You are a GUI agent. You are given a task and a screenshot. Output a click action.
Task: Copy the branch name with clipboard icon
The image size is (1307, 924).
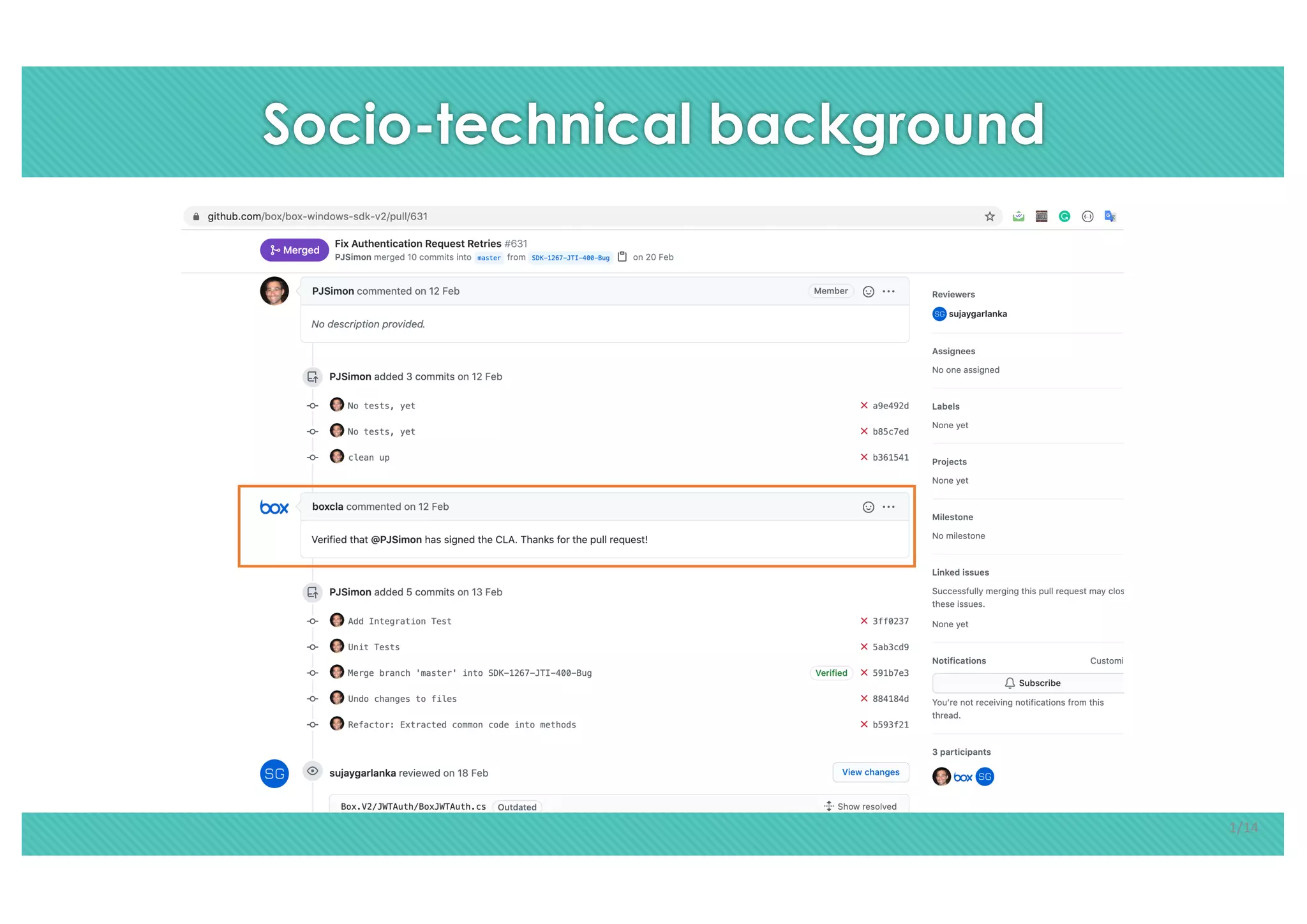tap(622, 257)
